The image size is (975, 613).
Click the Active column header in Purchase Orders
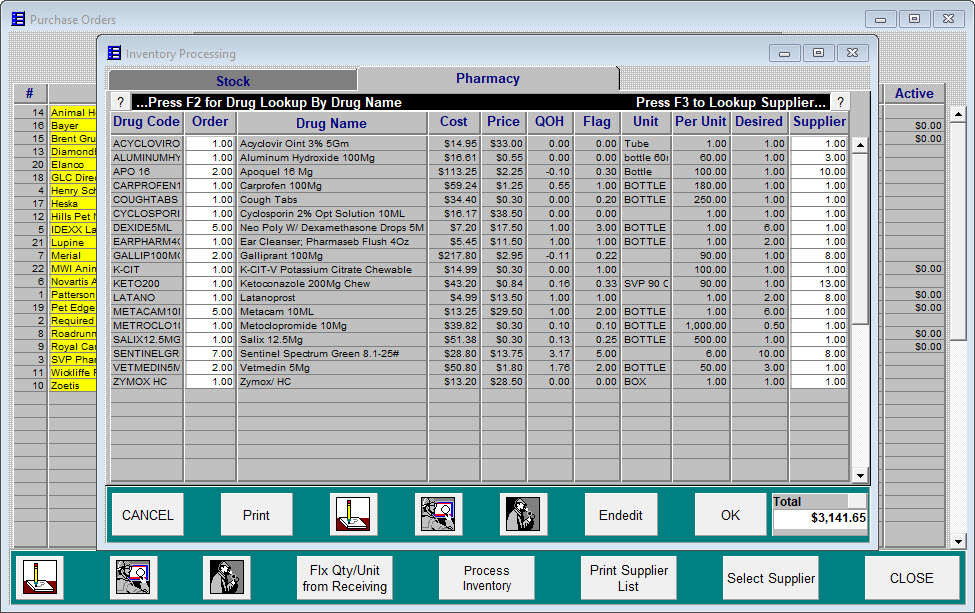(914, 93)
